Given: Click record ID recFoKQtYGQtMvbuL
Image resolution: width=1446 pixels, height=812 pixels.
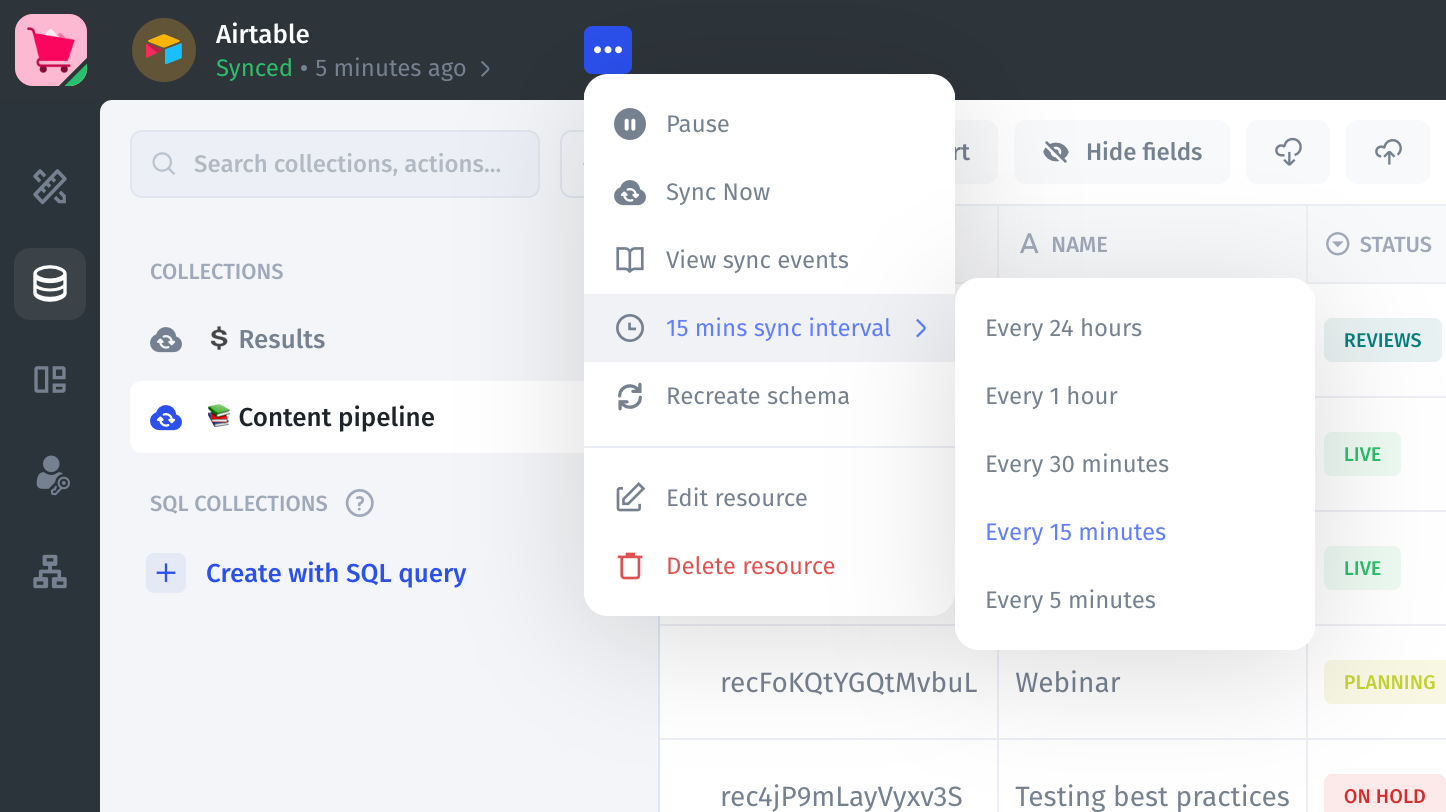Looking at the screenshot, I should (x=849, y=683).
